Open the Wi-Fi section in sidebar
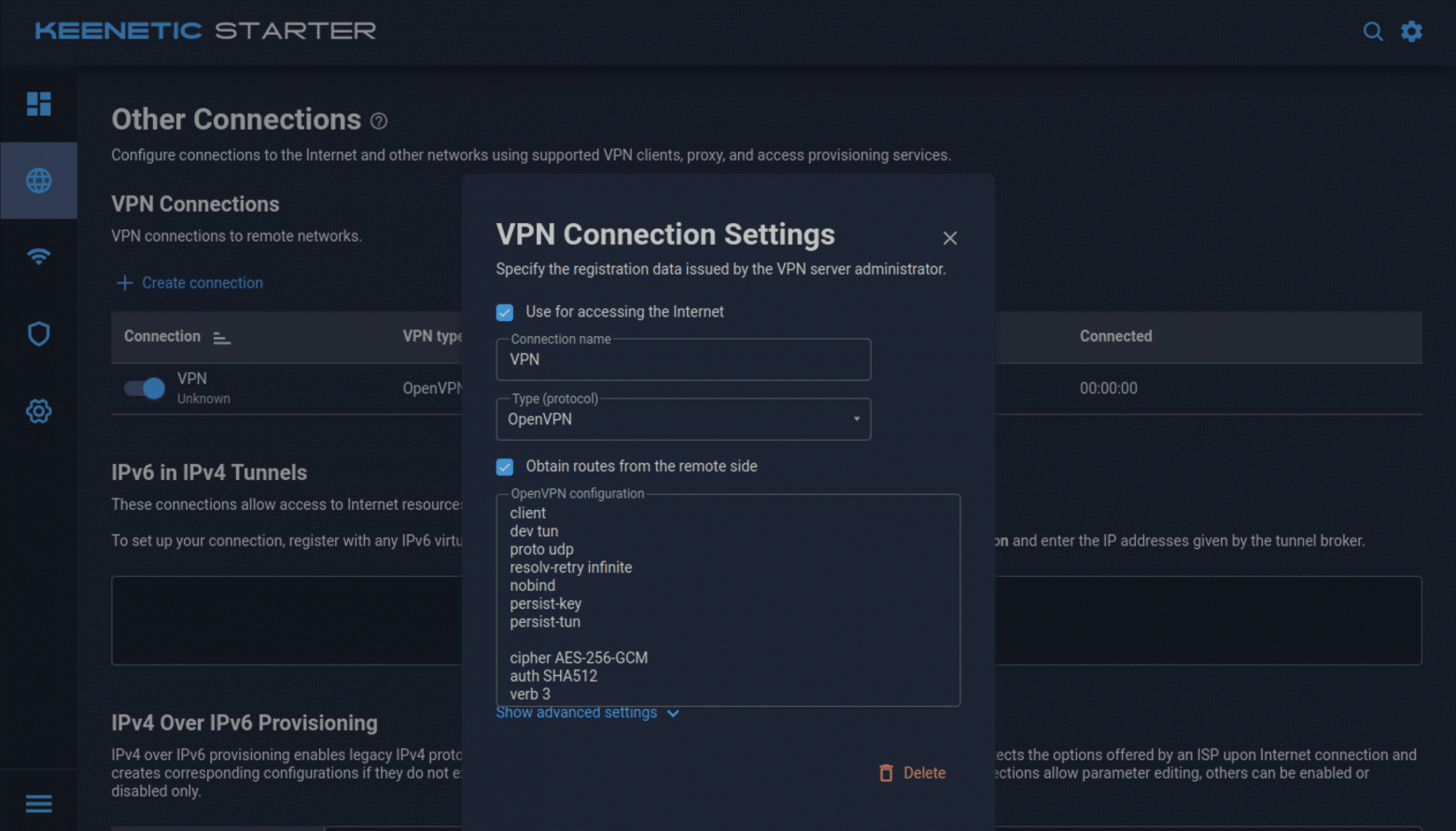This screenshot has width=1456, height=831. tap(38, 257)
